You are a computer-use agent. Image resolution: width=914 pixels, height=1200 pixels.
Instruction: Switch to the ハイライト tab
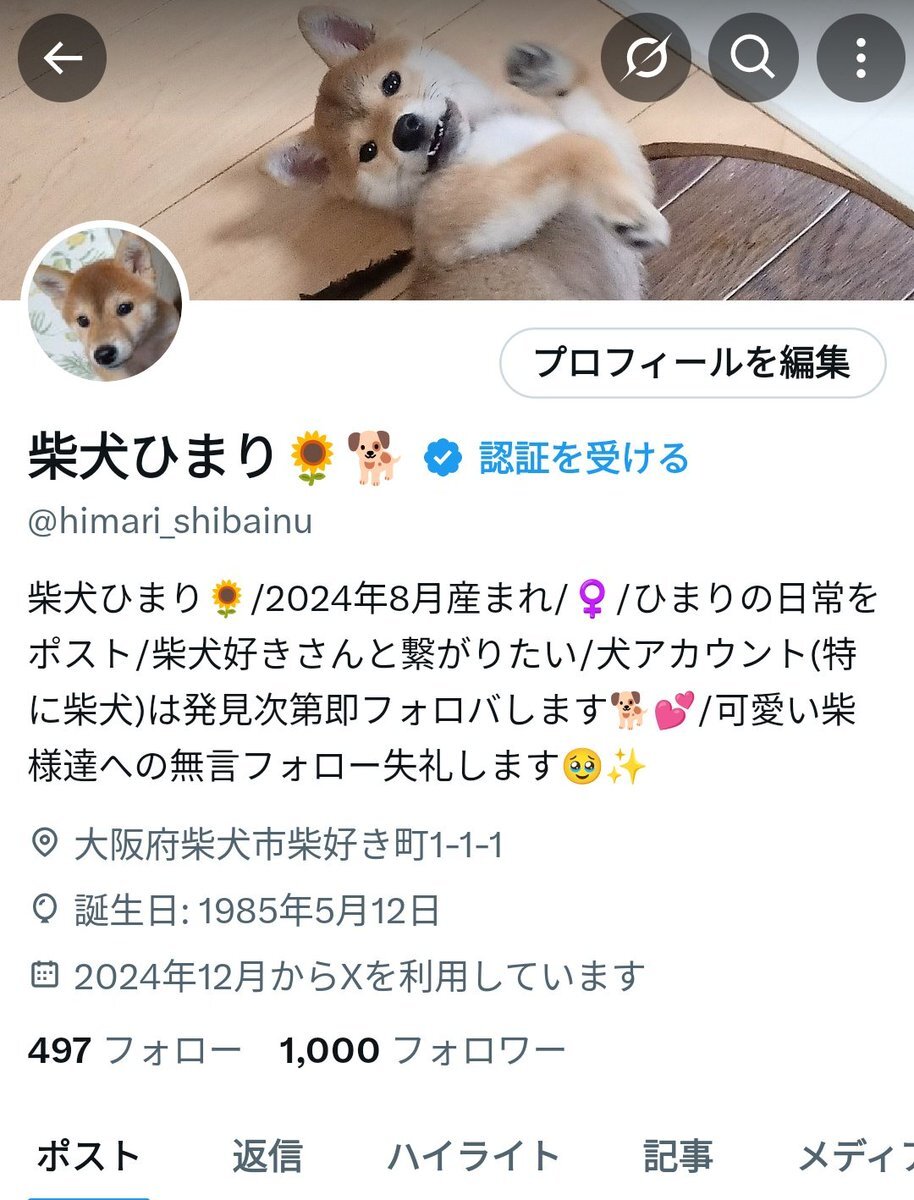[x=473, y=1156]
